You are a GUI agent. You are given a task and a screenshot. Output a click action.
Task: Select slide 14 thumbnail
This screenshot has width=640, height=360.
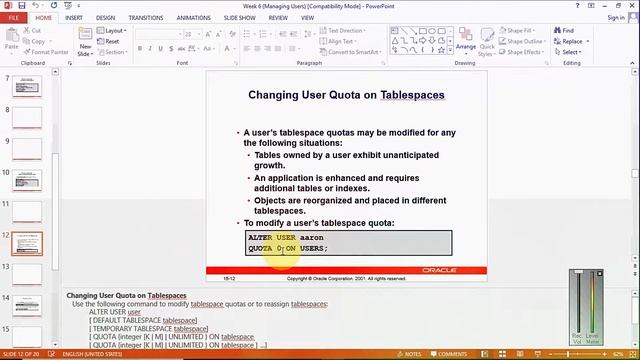coord(27,305)
